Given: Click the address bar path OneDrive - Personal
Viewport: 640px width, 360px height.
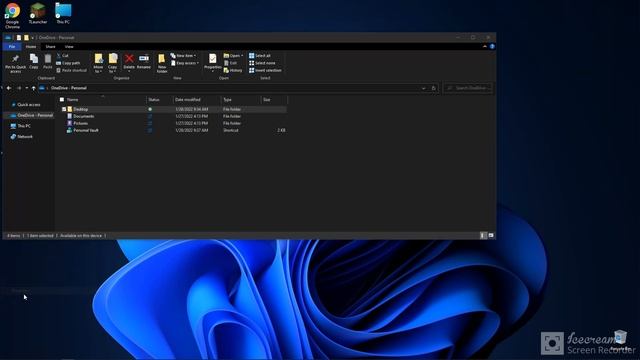Looking at the screenshot, I should pyautogui.click(x=69, y=88).
